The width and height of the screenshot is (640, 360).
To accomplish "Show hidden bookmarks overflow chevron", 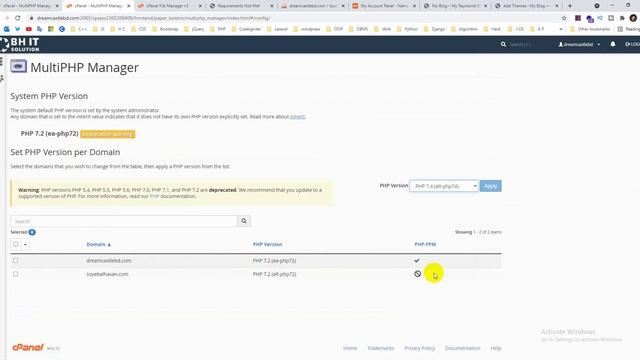I will pos(560,29).
